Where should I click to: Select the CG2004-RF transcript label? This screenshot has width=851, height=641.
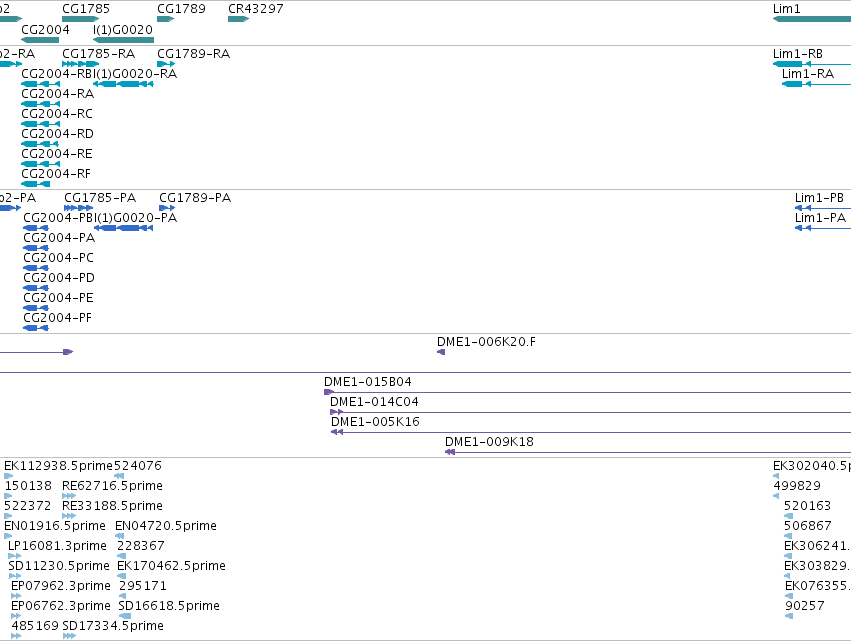[56, 174]
